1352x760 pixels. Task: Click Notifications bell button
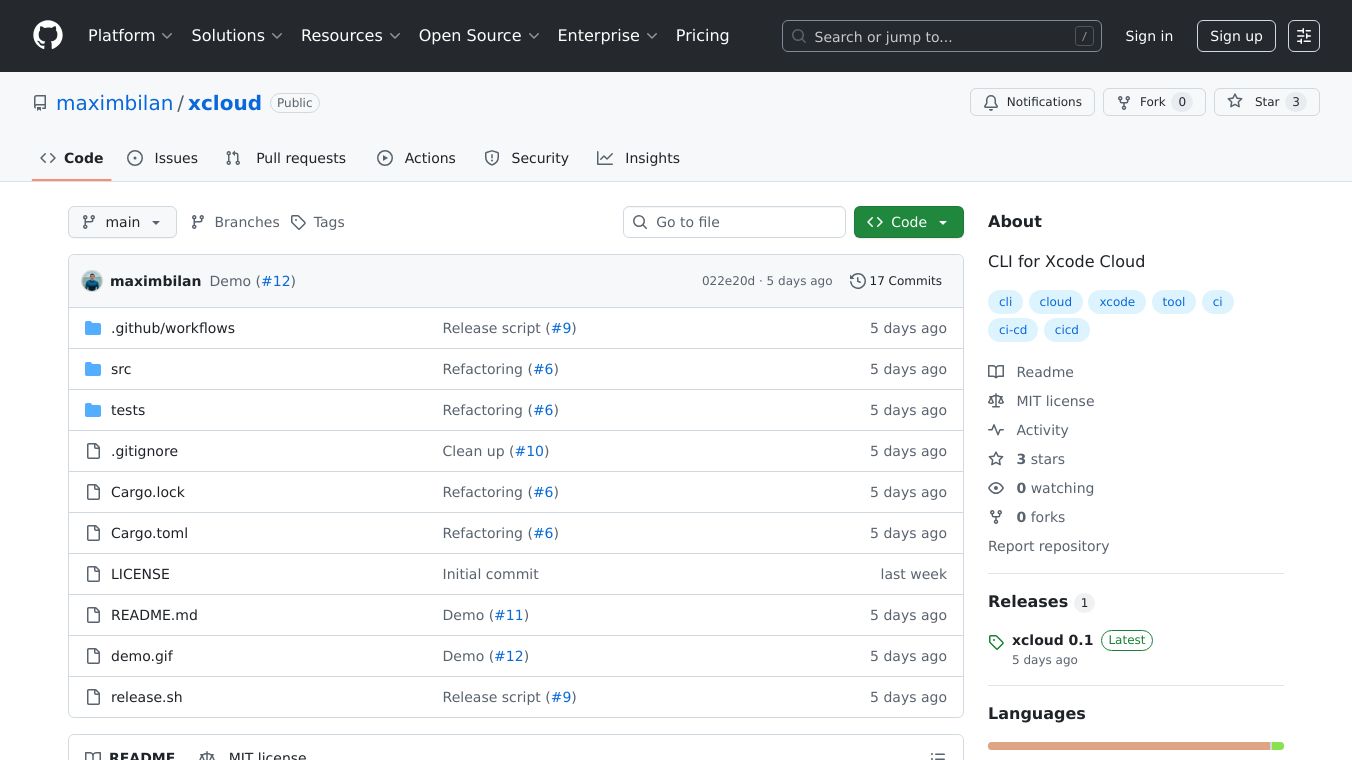(1032, 102)
